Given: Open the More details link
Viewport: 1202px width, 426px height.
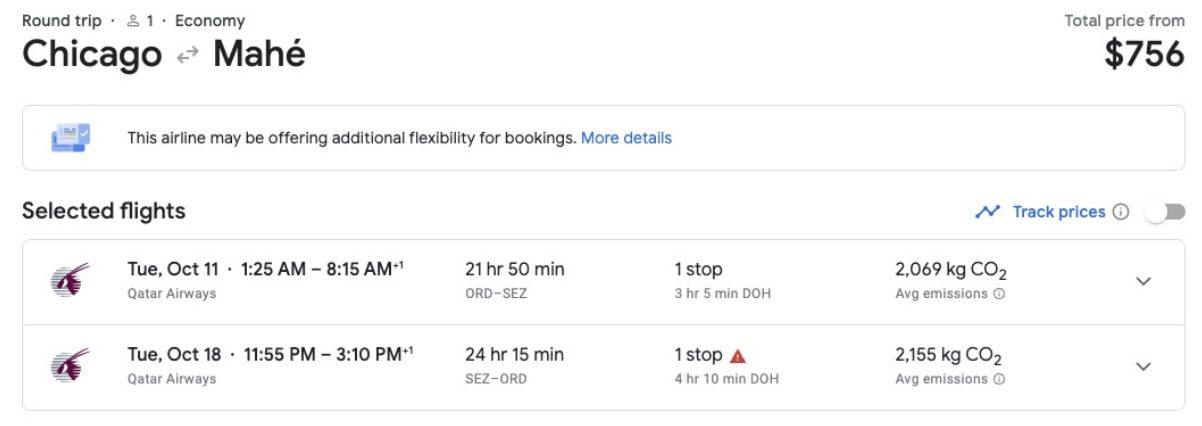Looking at the screenshot, I should click(626, 138).
